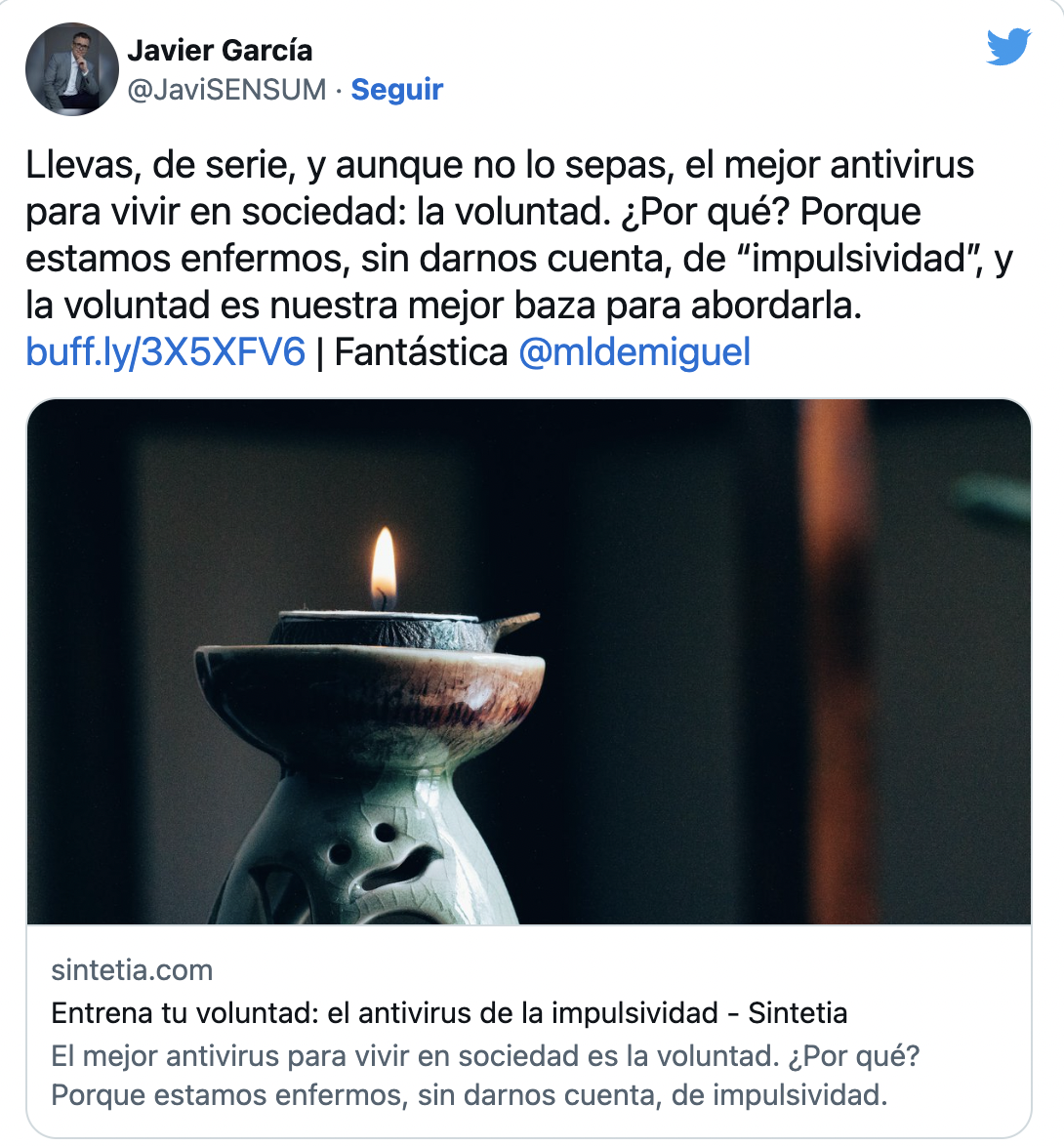Screen dimensions: 1064x1146
Task: Click the Seguir follow link
Action: [397, 89]
